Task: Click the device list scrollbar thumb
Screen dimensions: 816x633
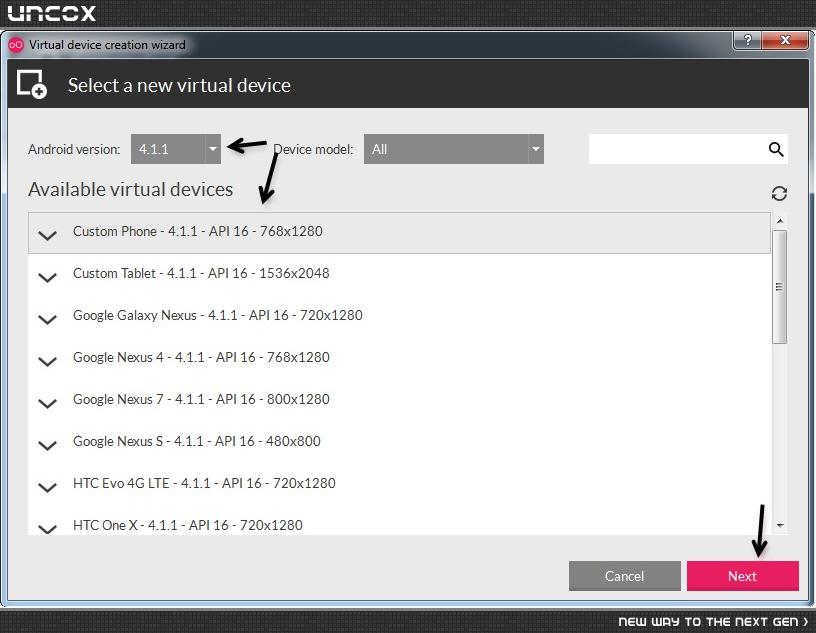Action: (780, 287)
